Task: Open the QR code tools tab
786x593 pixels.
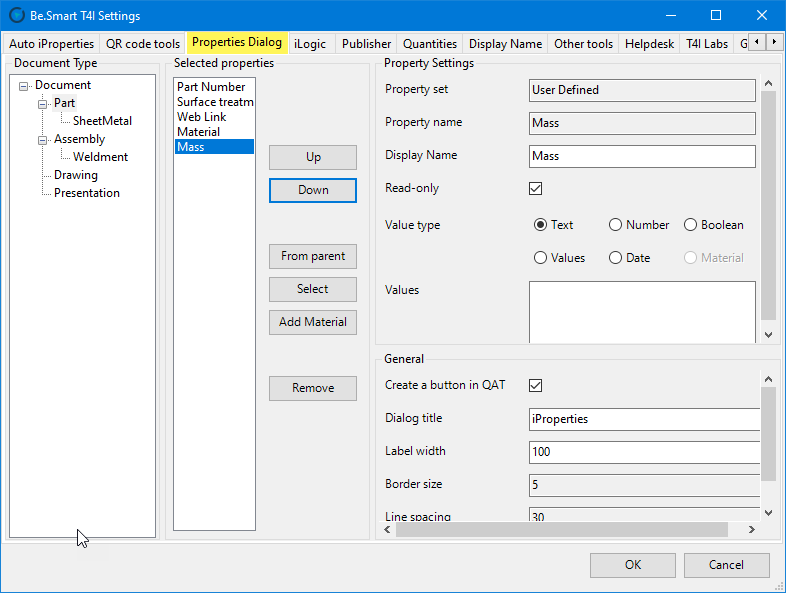Action: coord(143,44)
